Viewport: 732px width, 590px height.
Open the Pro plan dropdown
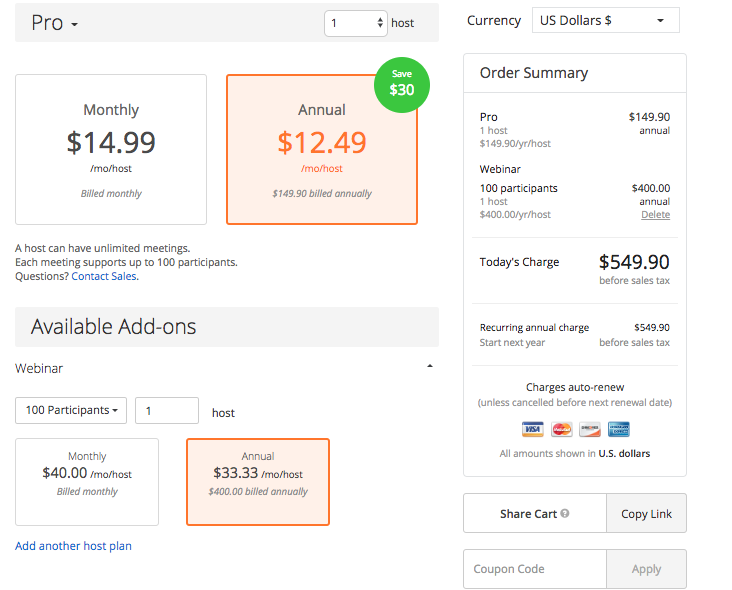coord(54,23)
